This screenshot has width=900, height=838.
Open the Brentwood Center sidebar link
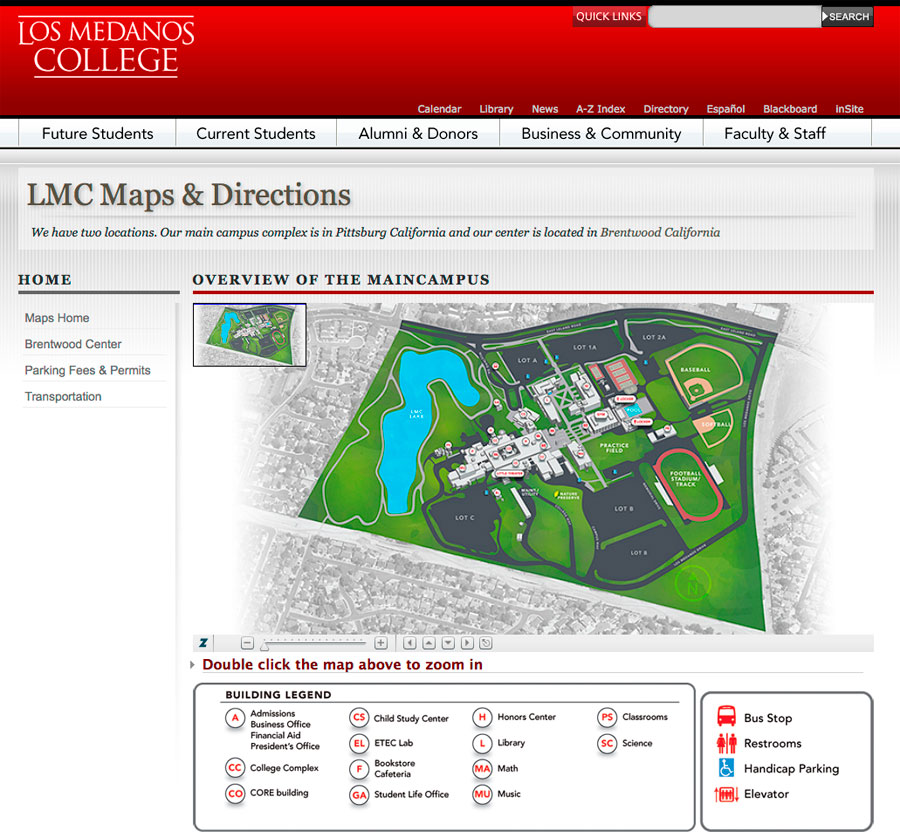point(73,344)
